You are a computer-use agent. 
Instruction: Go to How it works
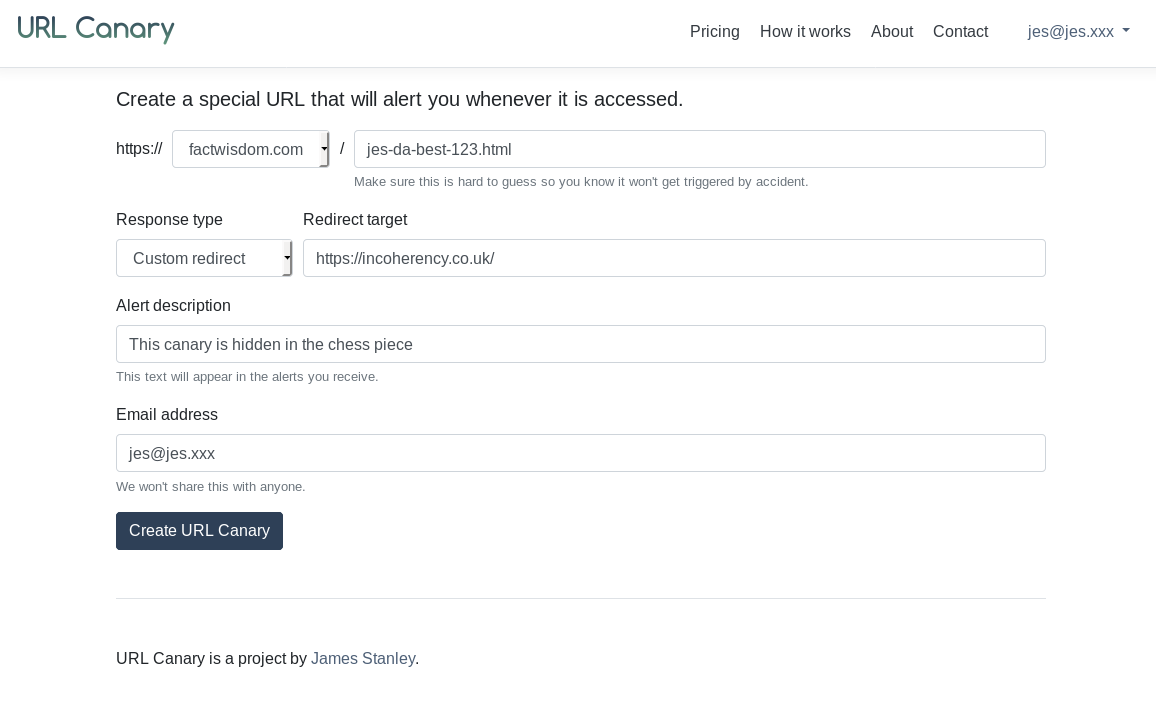(805, 32)
